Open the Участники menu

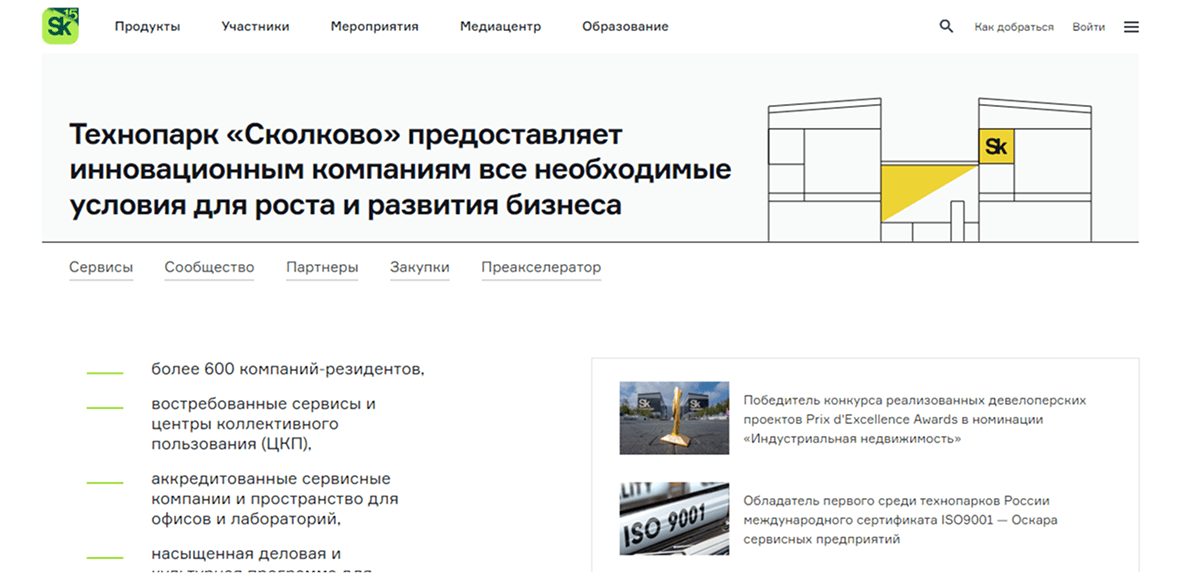255,27
